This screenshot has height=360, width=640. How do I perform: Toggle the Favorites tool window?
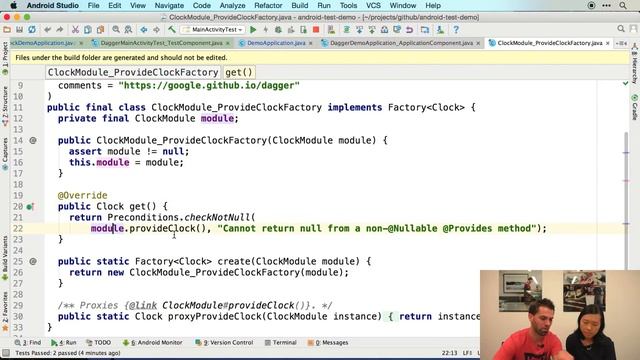click(x=5, y=311)
